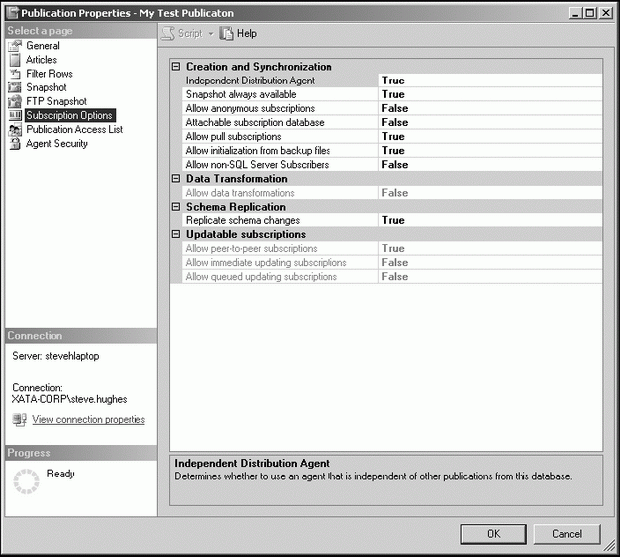Image resolution: width=620 pixels, height=557 pixels.
Task: Click Allow queued updating subscriptions label
Action: 261,277
